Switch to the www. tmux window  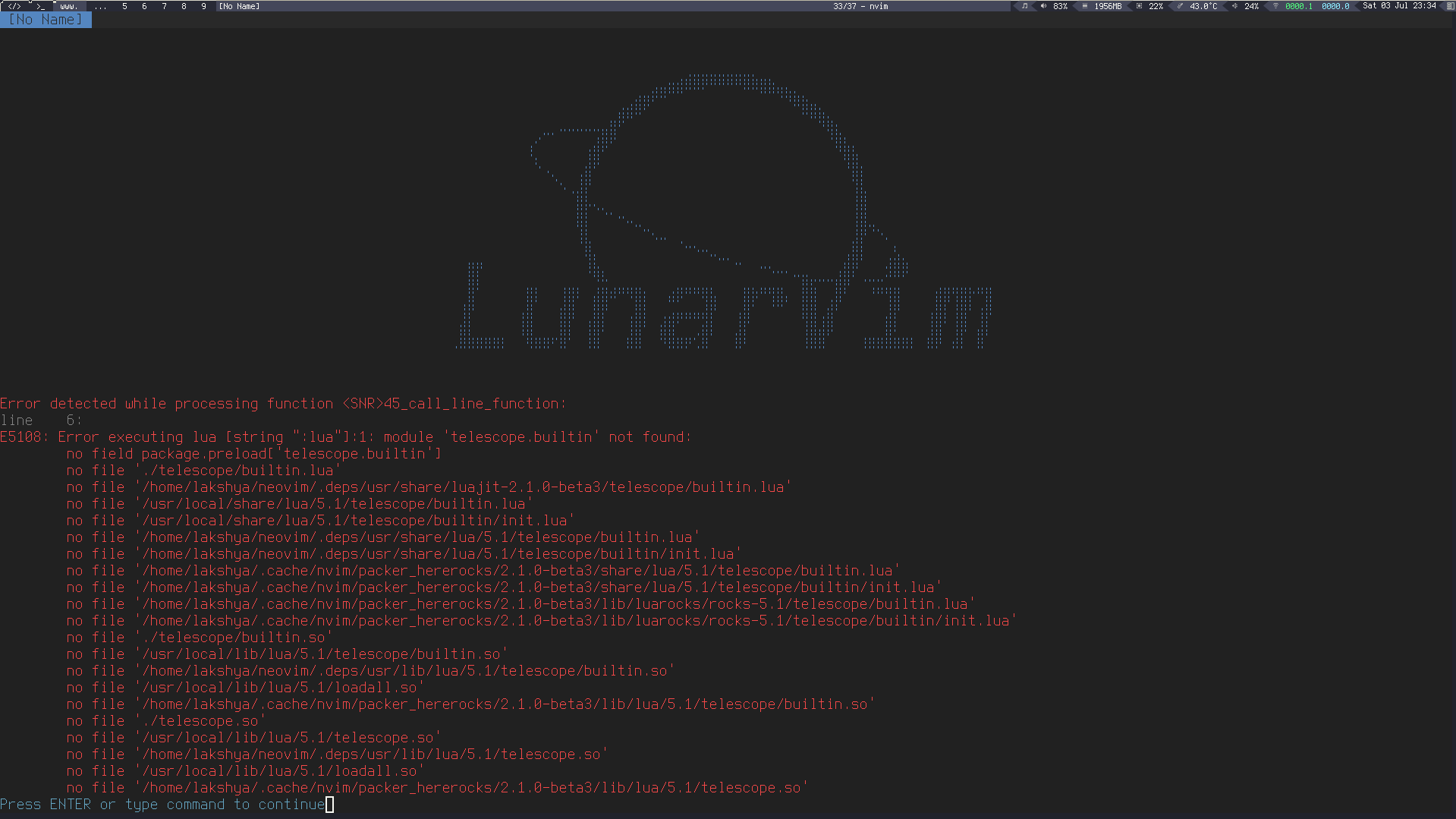tap(69, 6)
